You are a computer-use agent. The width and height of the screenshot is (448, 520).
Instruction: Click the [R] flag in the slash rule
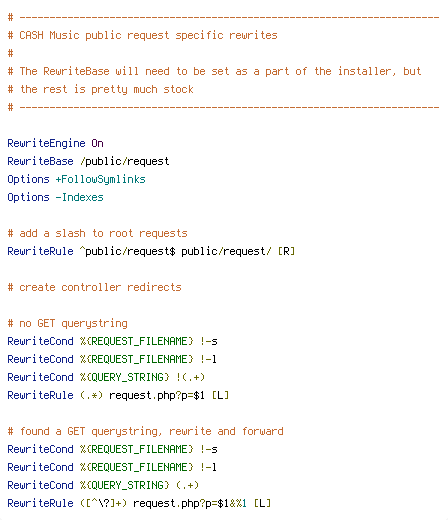(286, 251)
